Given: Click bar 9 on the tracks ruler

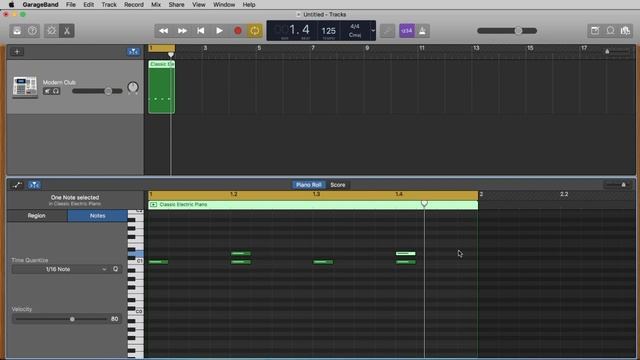Looking at the screenshot, I should (x=367, y=48).
